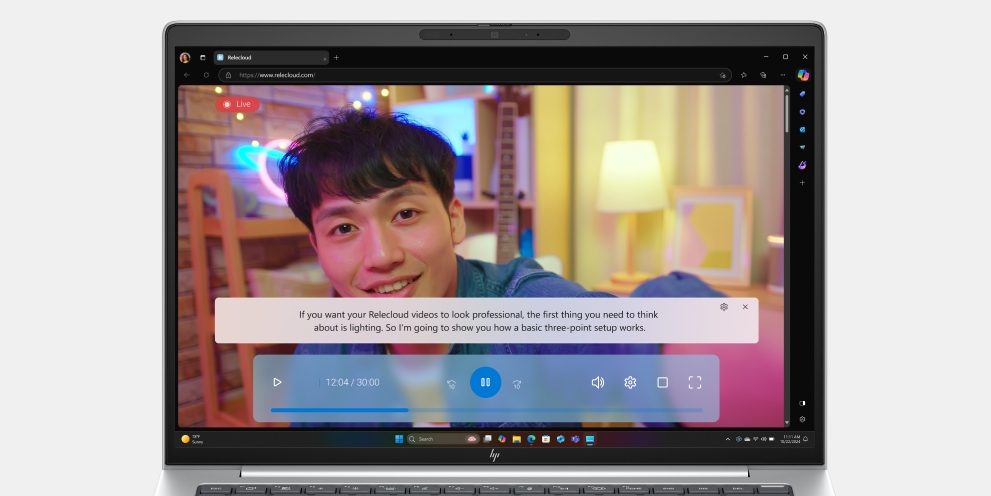
Task: Open the video player settings gear
Action: [x=630, y=382]
